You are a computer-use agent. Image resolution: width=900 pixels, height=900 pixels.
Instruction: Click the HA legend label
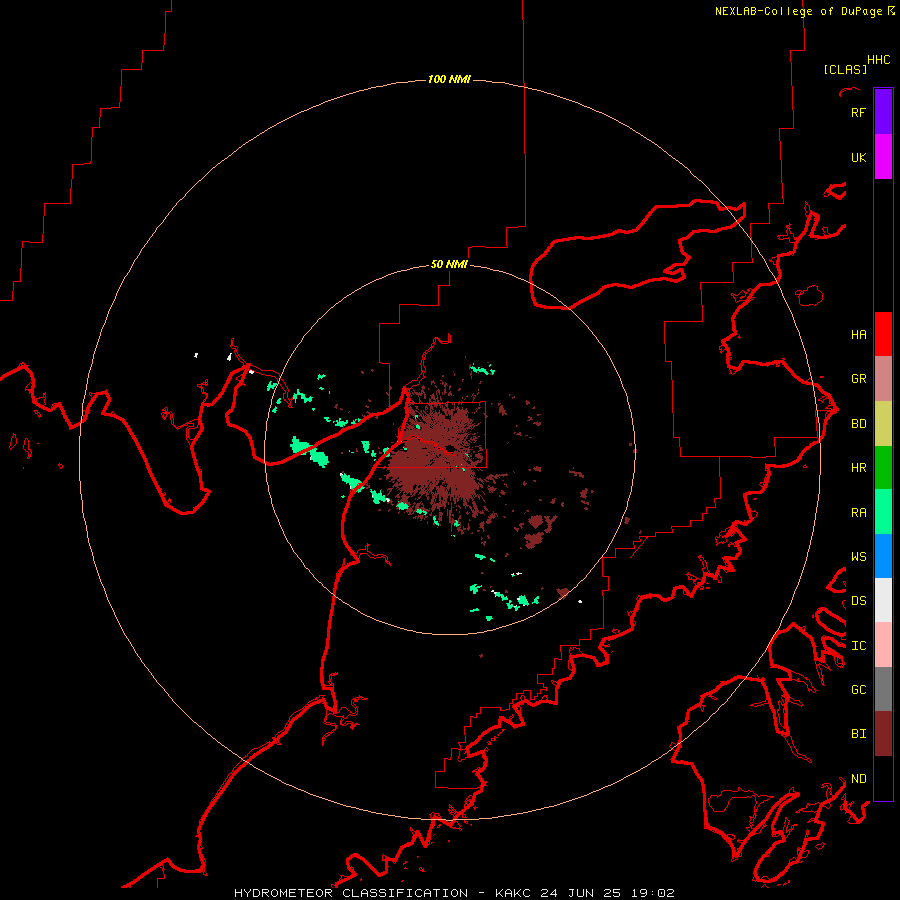point(858,335)
